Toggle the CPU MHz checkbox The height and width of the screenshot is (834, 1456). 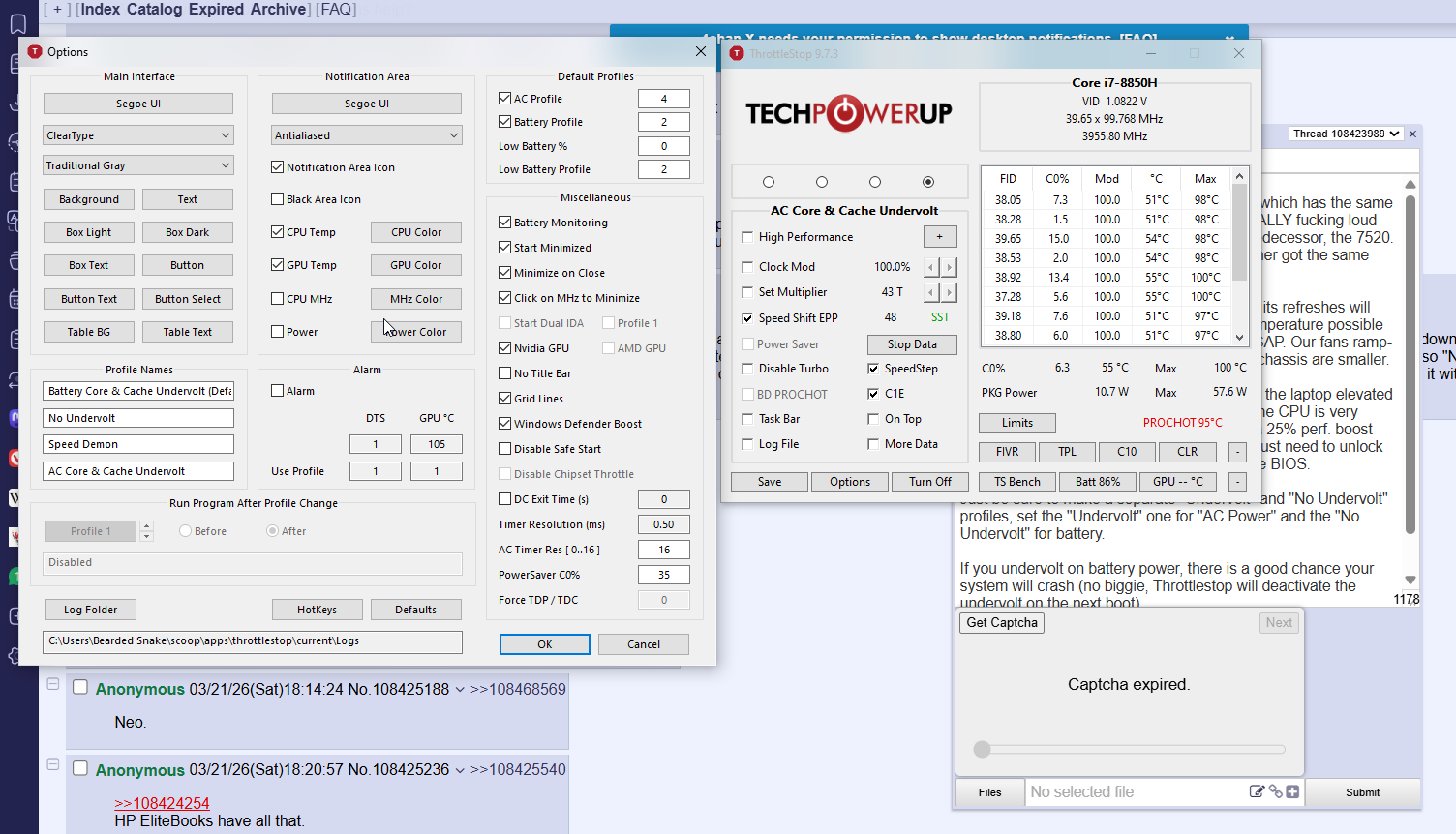point(278,299)
